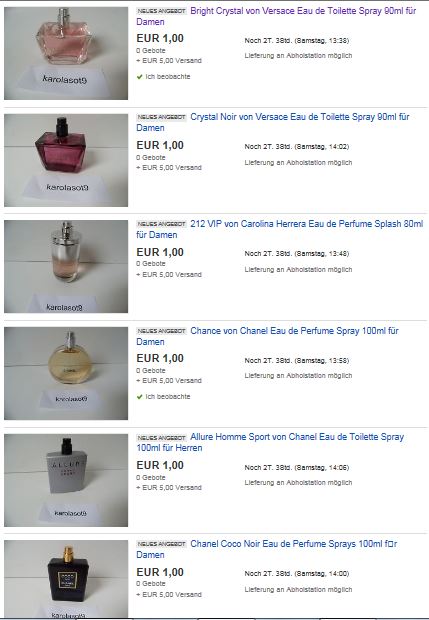Image resolution: width=429 pixels, height=620 pixels.
Task: Toggle 'Ich beobachte' checkmark on Bright Crystal listing
Action: pos(139,77)
